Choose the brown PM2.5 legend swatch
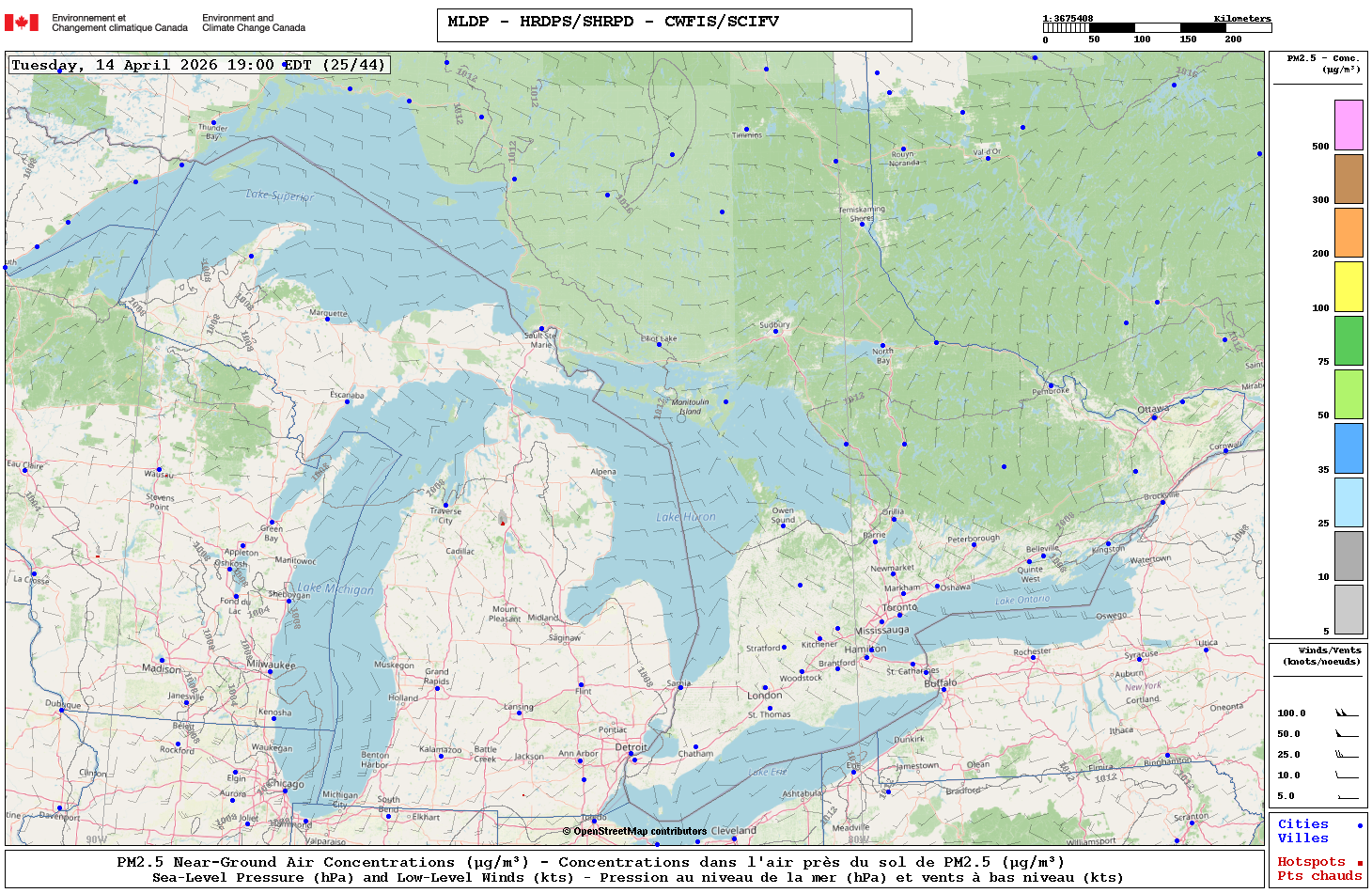The height and width of the screenshot is (893, 1372). (x=1349, y=179)
